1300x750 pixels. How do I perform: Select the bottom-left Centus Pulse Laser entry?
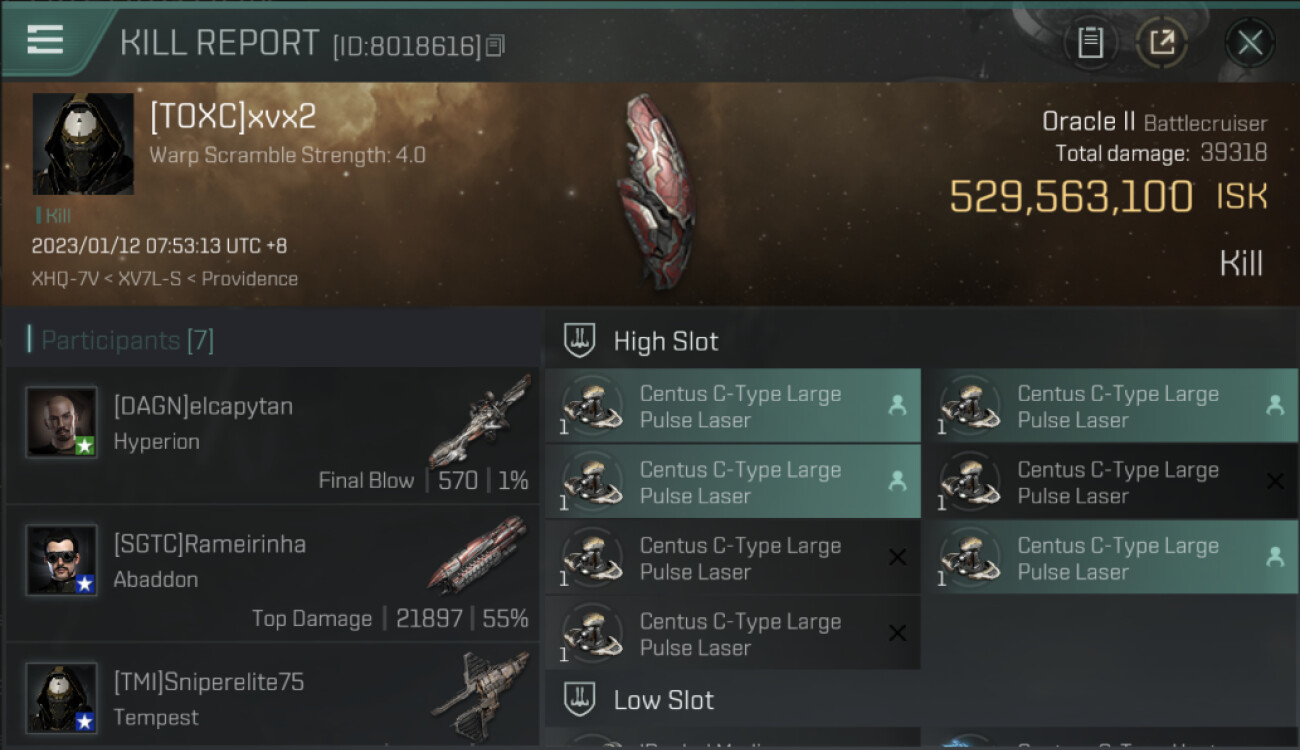732,634
